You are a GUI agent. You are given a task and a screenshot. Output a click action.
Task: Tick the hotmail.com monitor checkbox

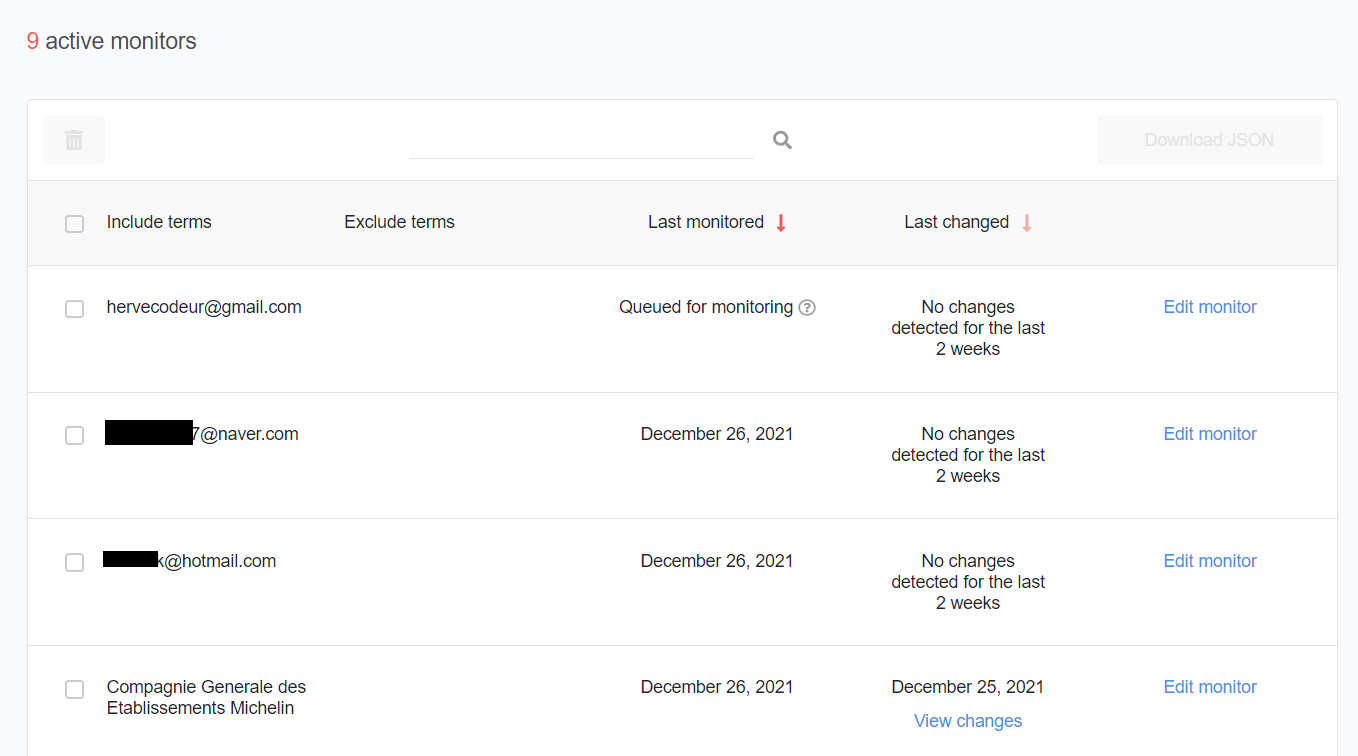(x=75, y=563)
